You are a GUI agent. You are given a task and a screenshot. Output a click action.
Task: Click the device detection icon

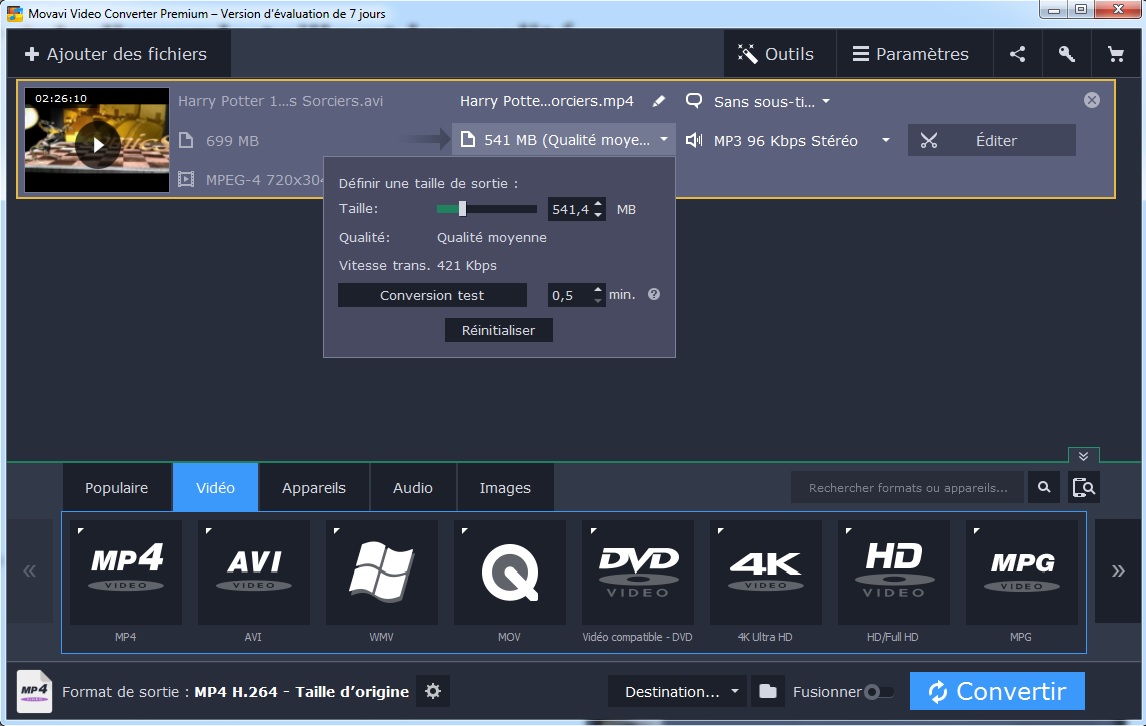coord(1084,487)
